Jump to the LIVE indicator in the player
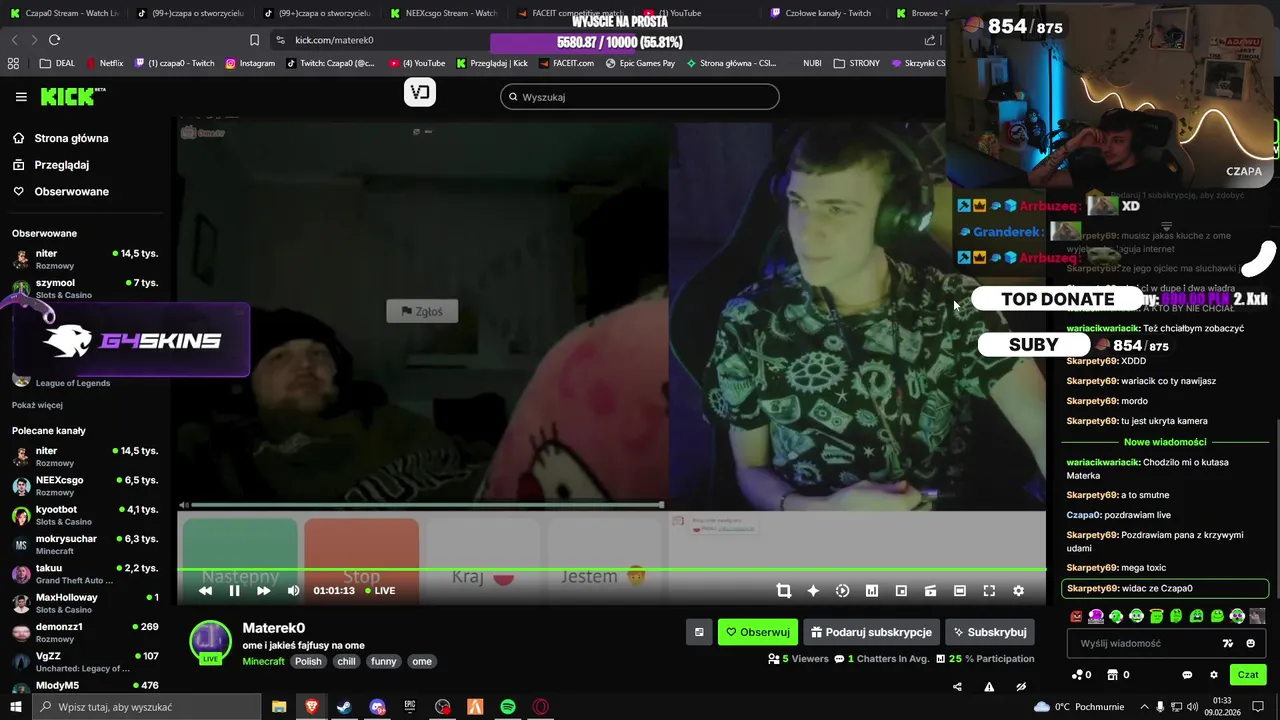This screenshot has height=720, width=1280. pos(380,591)
